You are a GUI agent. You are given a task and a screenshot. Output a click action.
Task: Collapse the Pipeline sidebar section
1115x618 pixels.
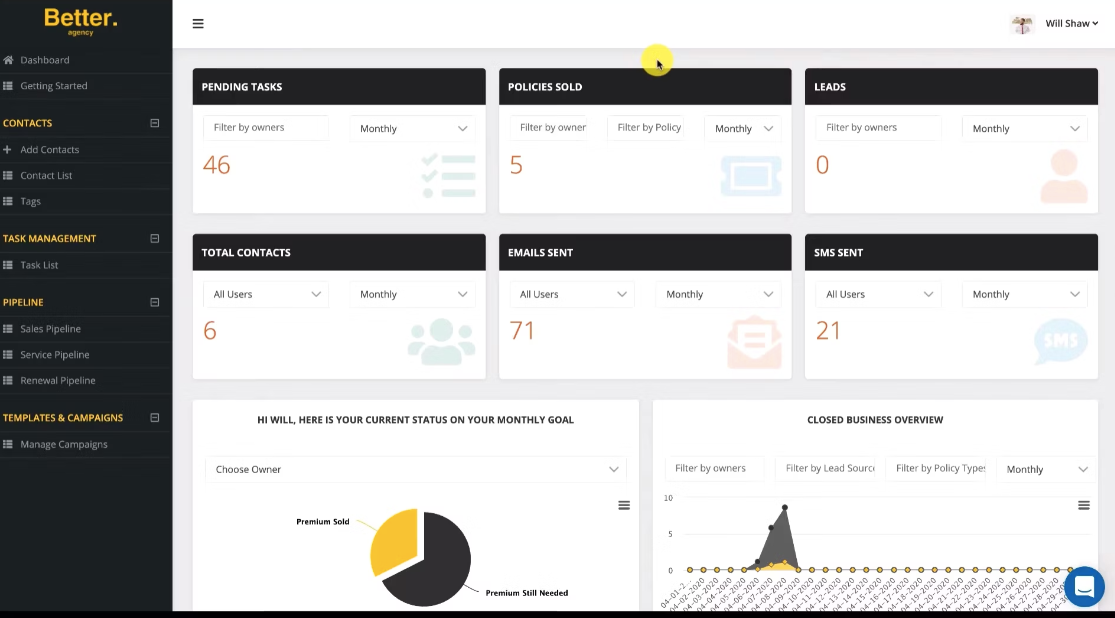pos(155,302)
